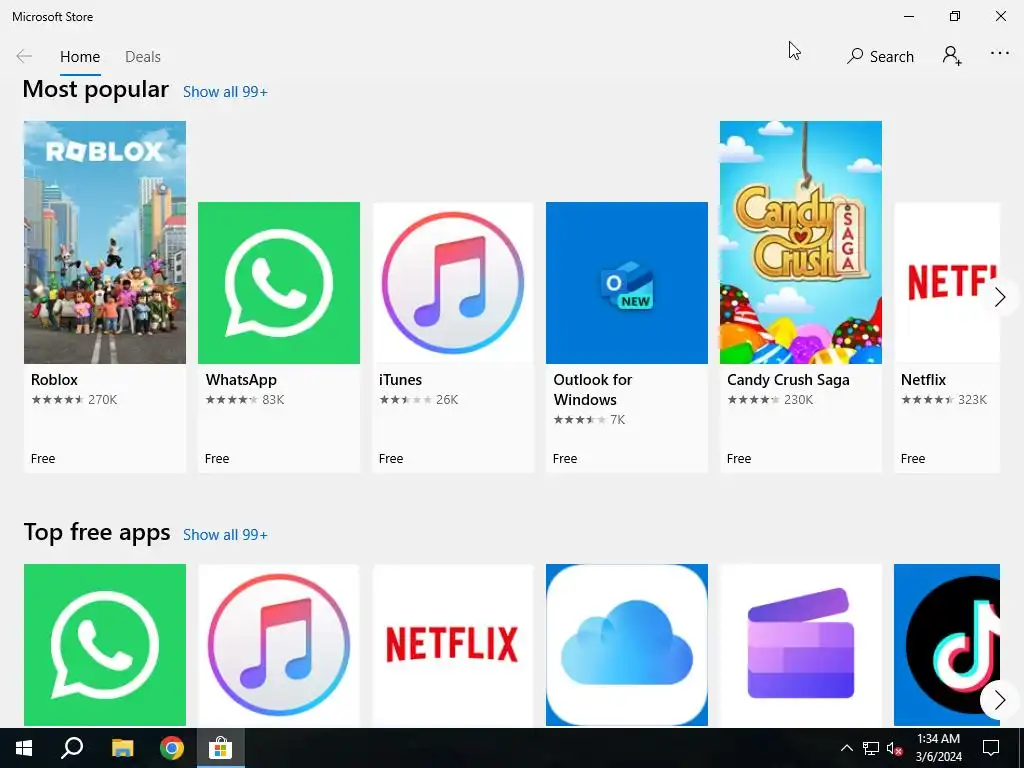Viewport: 1024px width, 768px height.
Task: Go back with the back arrow
Action: 24,56
